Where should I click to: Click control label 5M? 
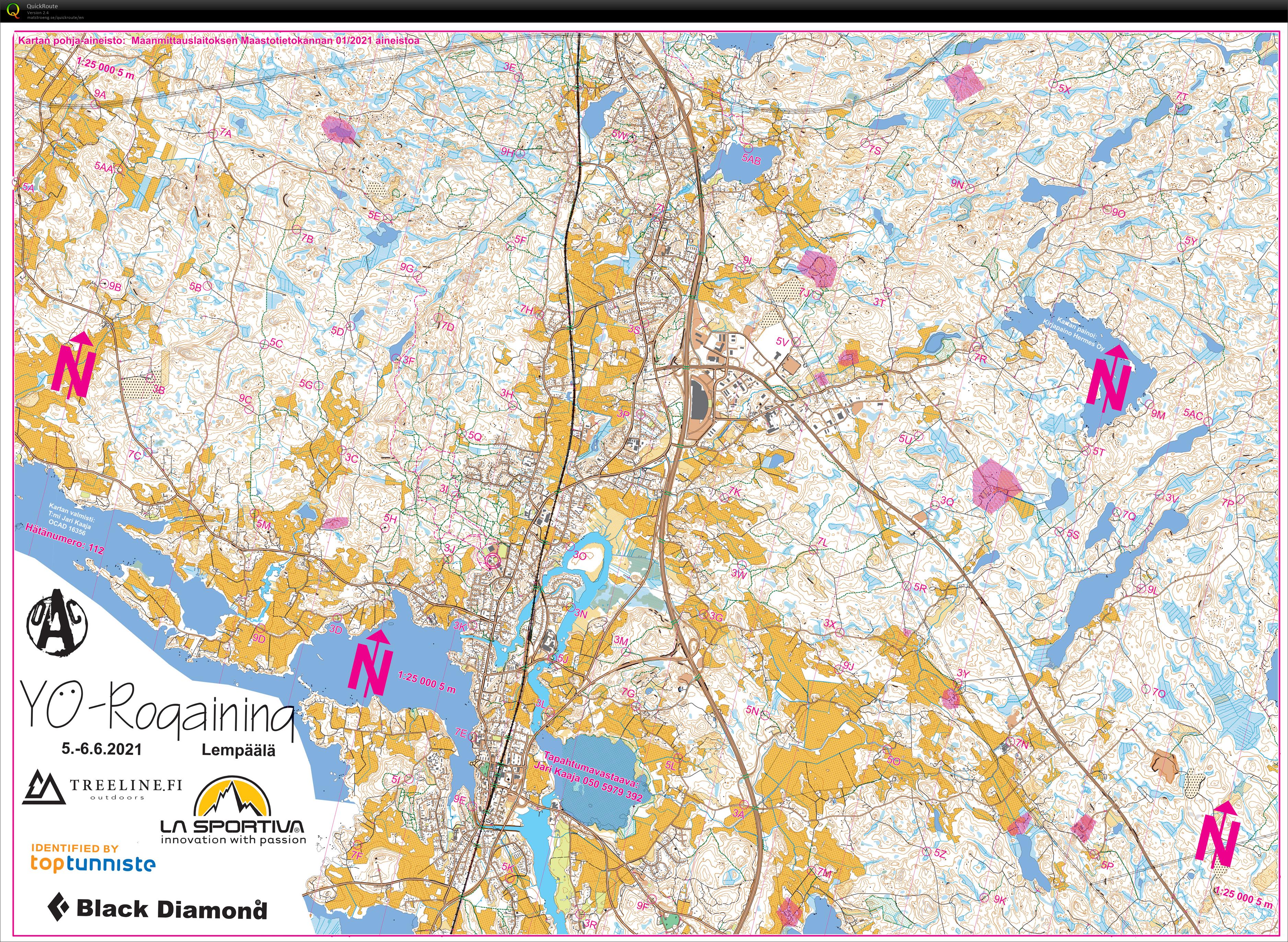point(264,525)
